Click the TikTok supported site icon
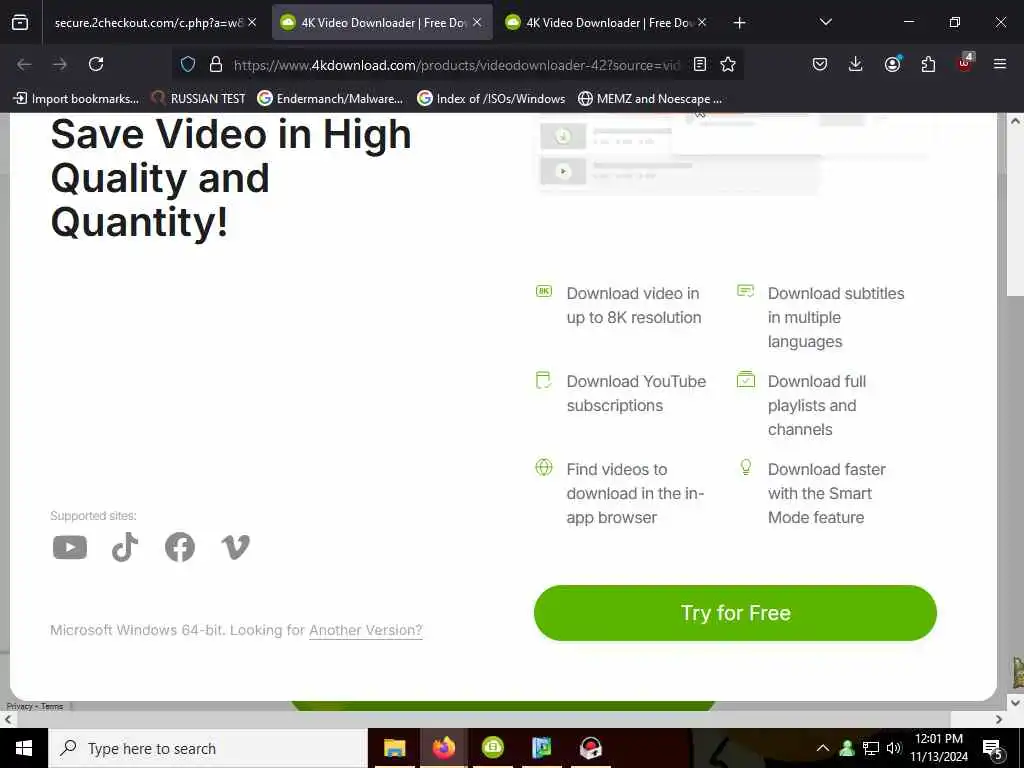The width and height of the screenshot is (1024, 768). 125,547
